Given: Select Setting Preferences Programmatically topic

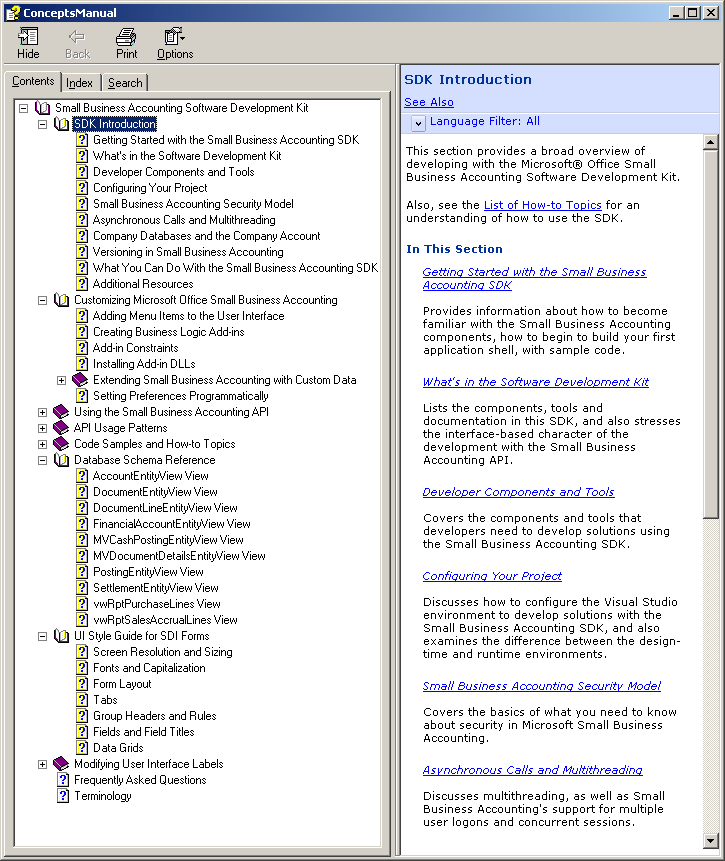Looking at the screenshot, I should [181, 396].
